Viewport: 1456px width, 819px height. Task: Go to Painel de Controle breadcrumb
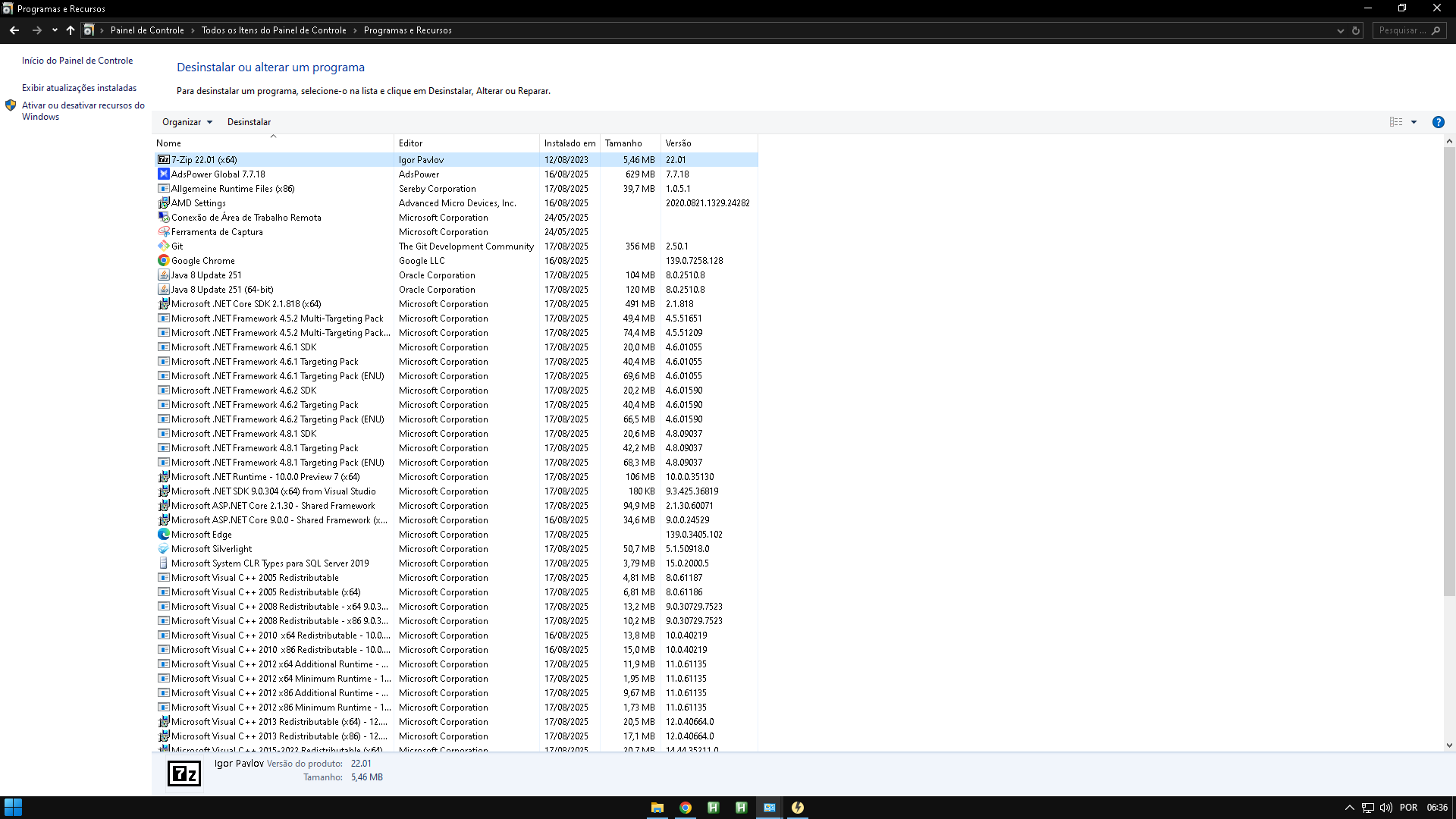point(147,30)
